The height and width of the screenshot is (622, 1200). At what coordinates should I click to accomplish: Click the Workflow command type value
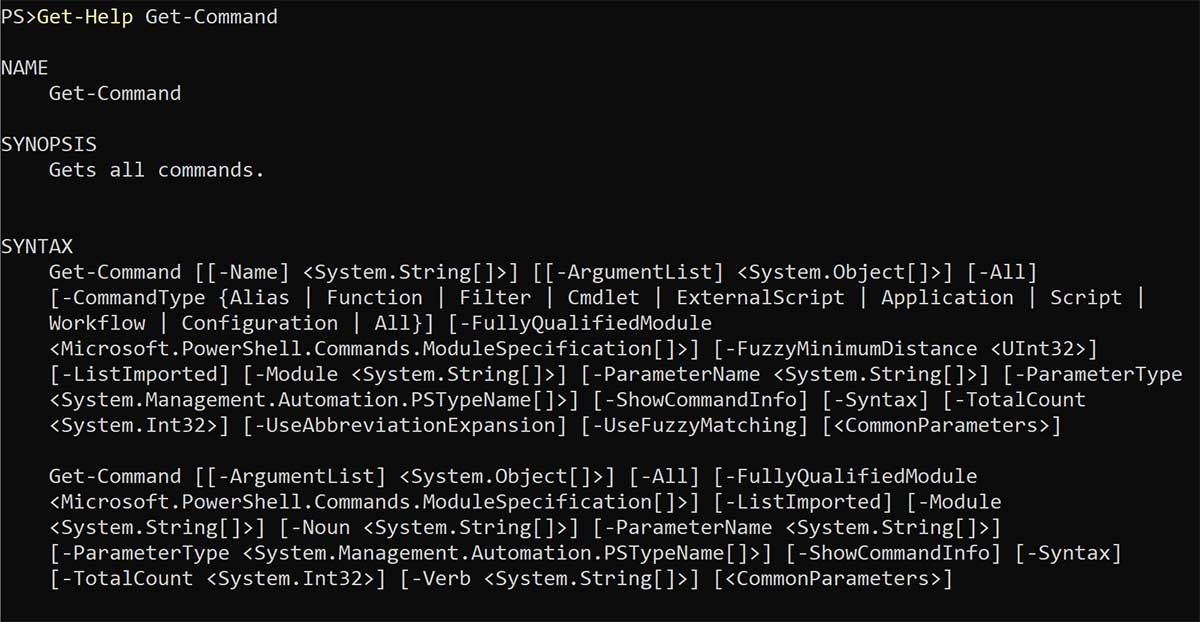pos(97,323)
